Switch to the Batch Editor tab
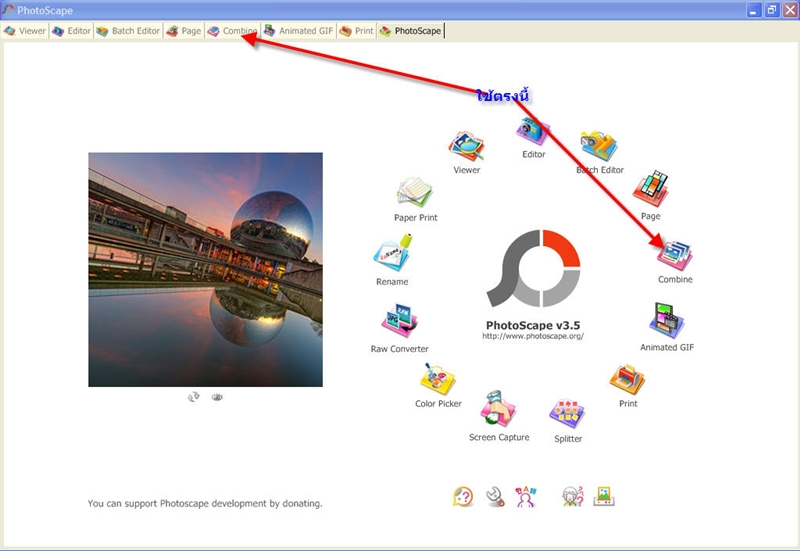 [x=128, y=31]
